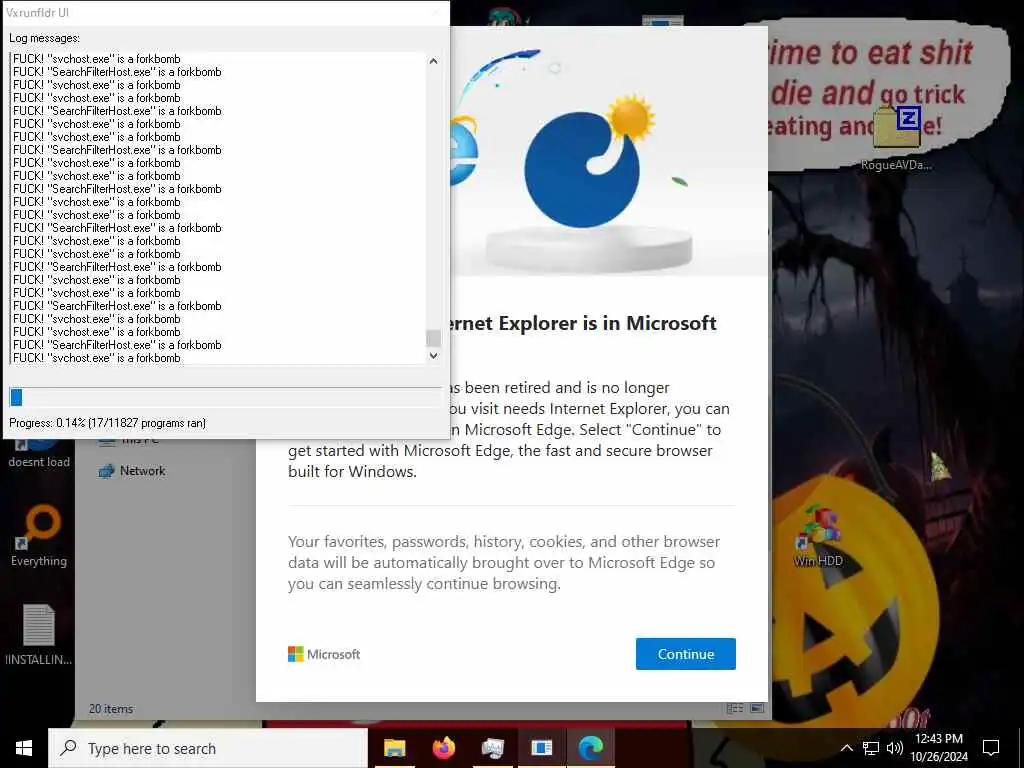Open the Windows Start menu

[x=24, y=748]
